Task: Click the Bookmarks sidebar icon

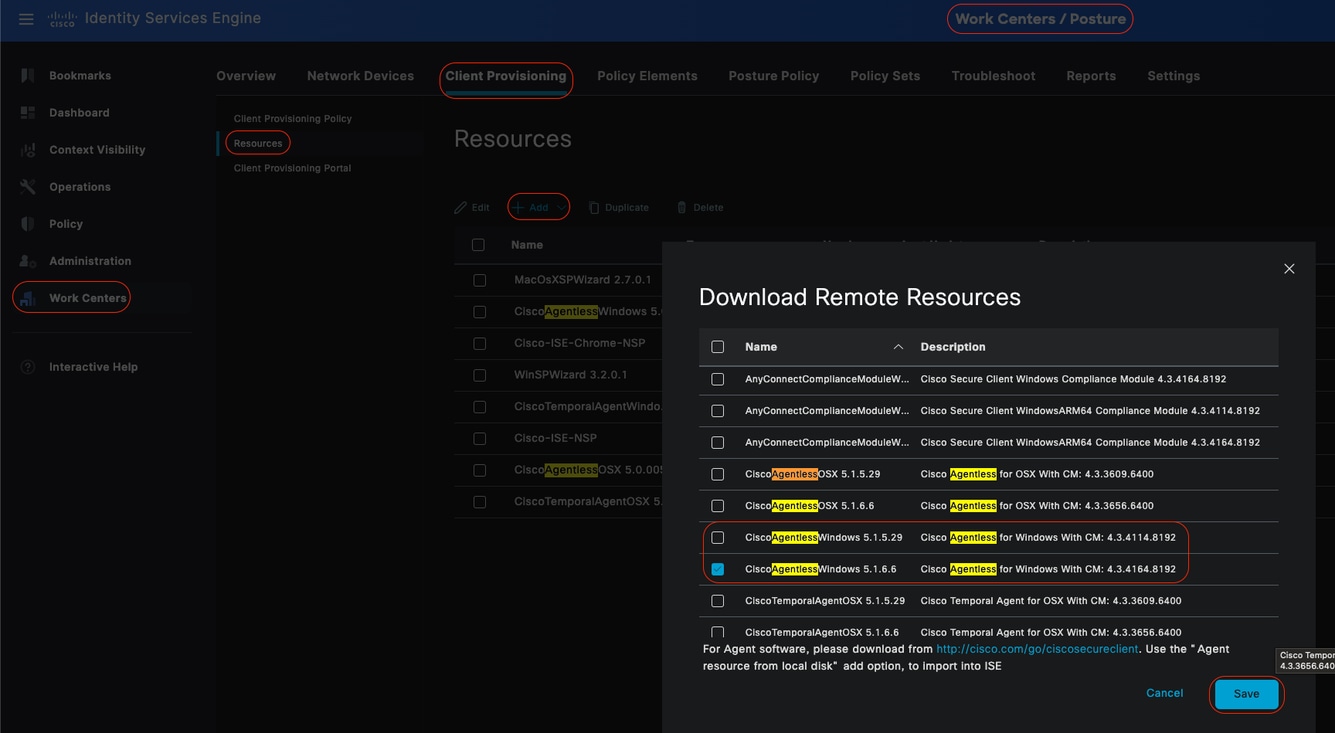Action: [x=28, y=76]
